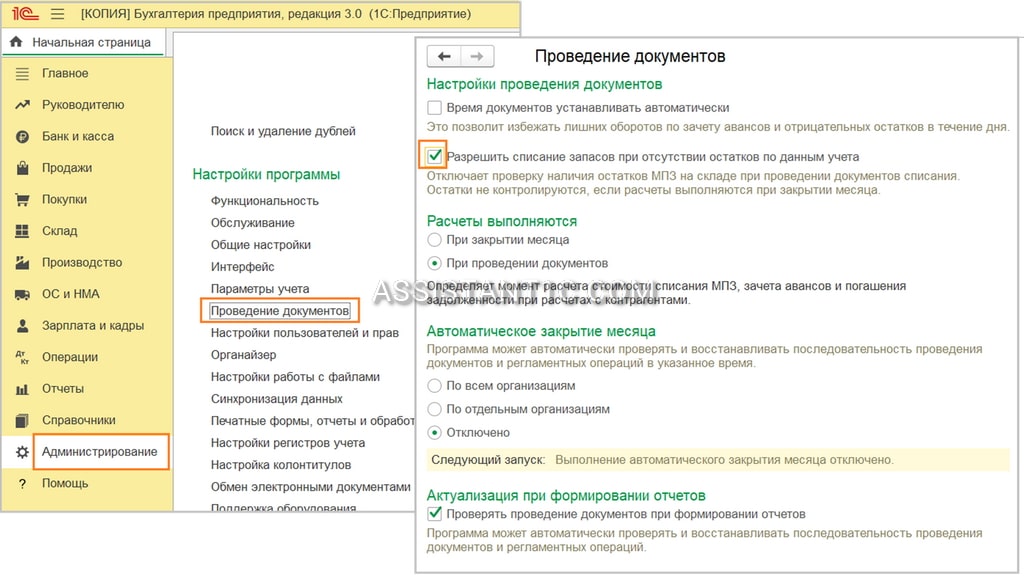Open the Операции section
Screen dimensions: 1024x580
point(70,357)
